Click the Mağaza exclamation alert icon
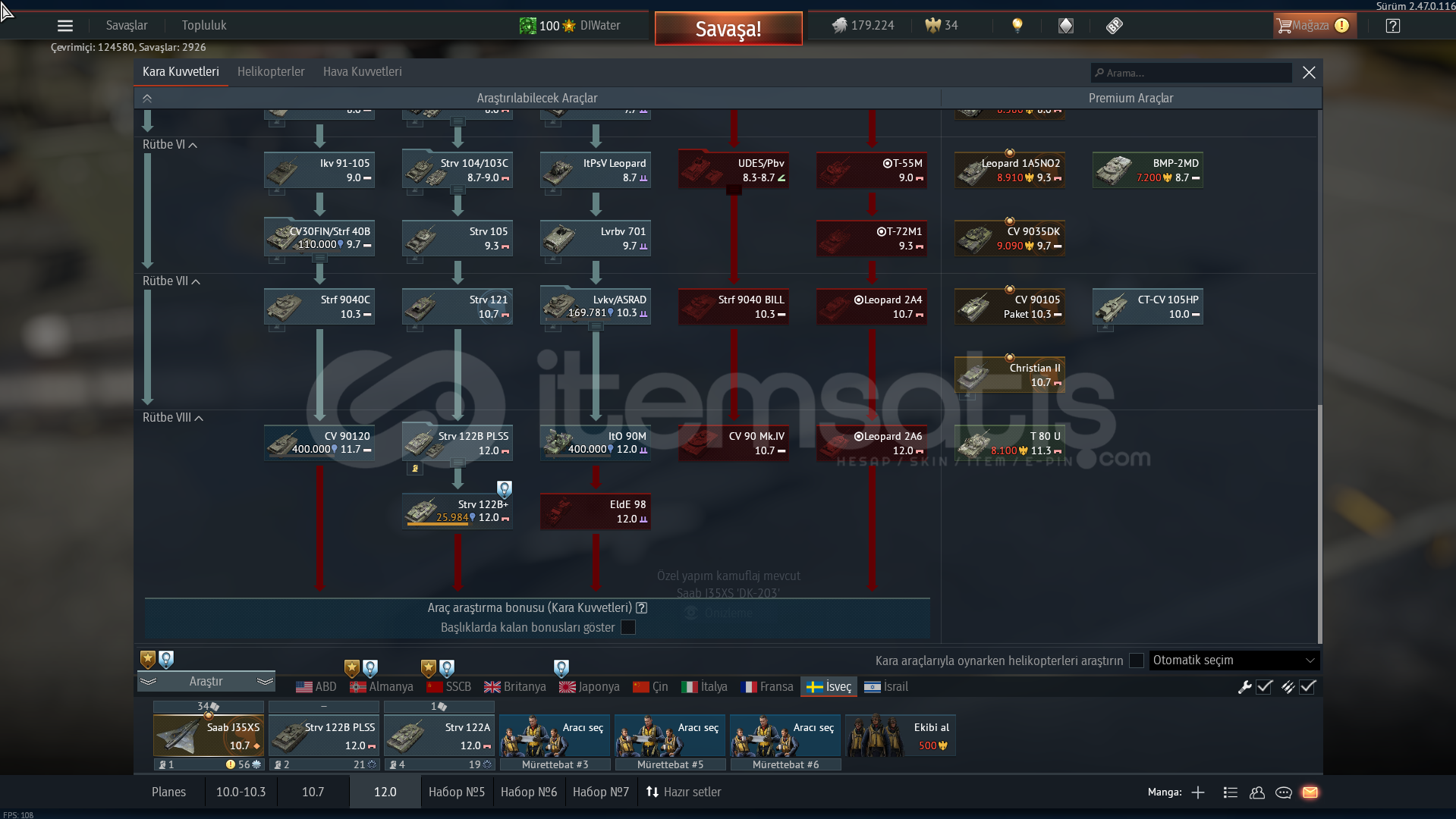The width and height of the screenshot is (1456, 819). tap(1341, 26)
